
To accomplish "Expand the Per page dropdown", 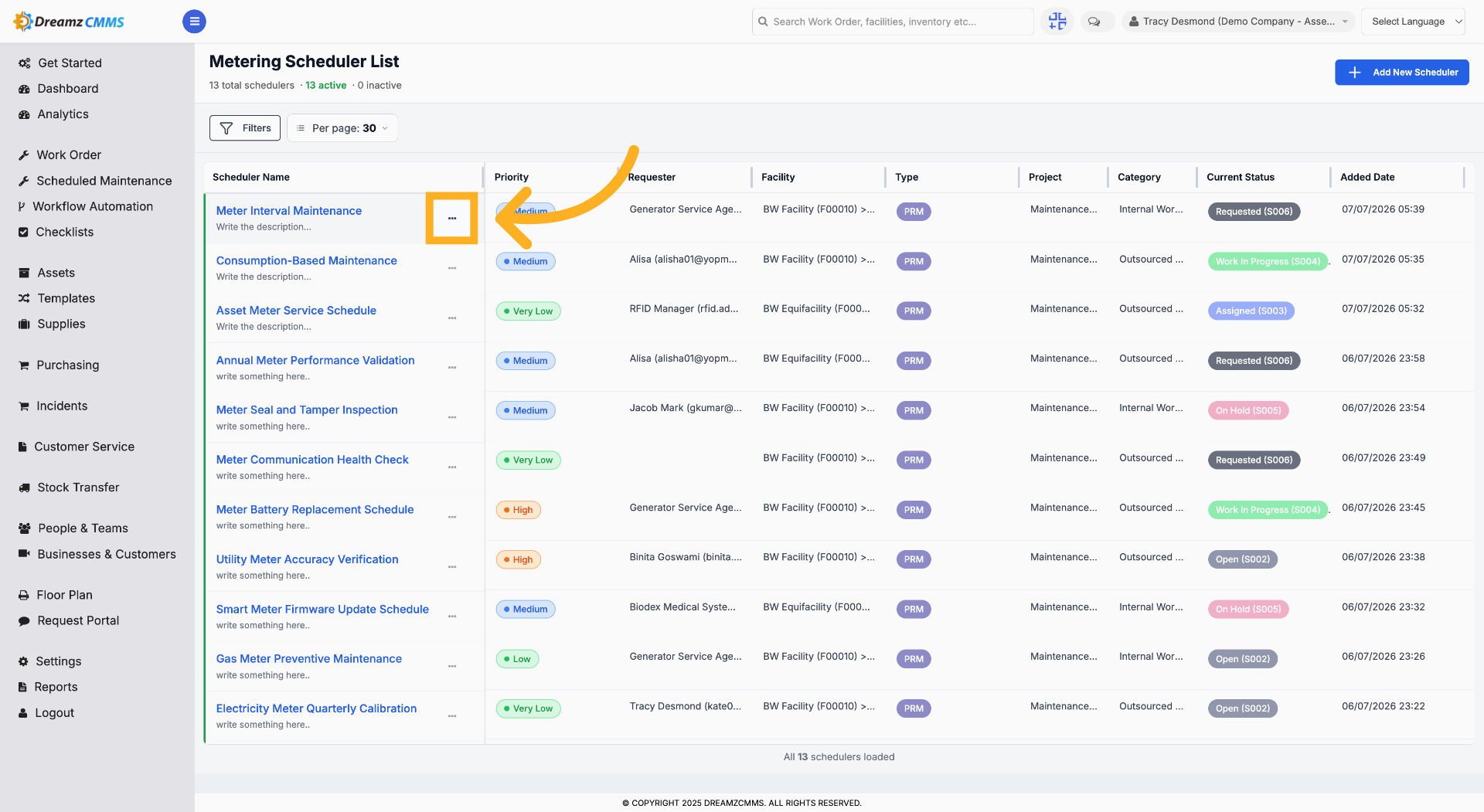I will (342, 128).
